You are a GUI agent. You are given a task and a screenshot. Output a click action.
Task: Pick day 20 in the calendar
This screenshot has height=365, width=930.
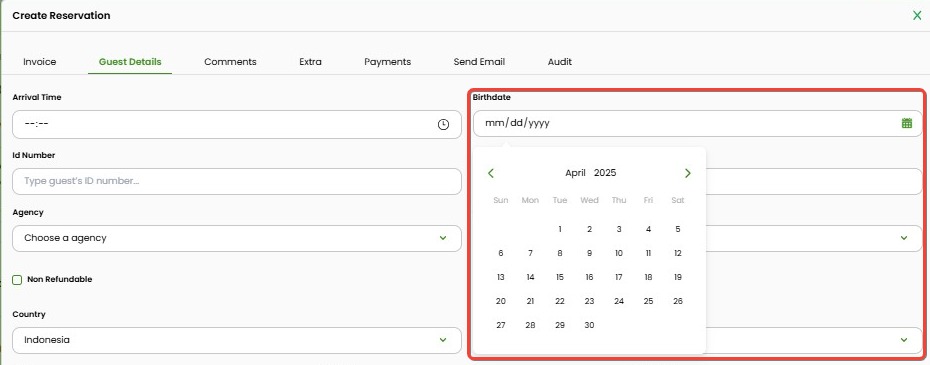(501, 301)
